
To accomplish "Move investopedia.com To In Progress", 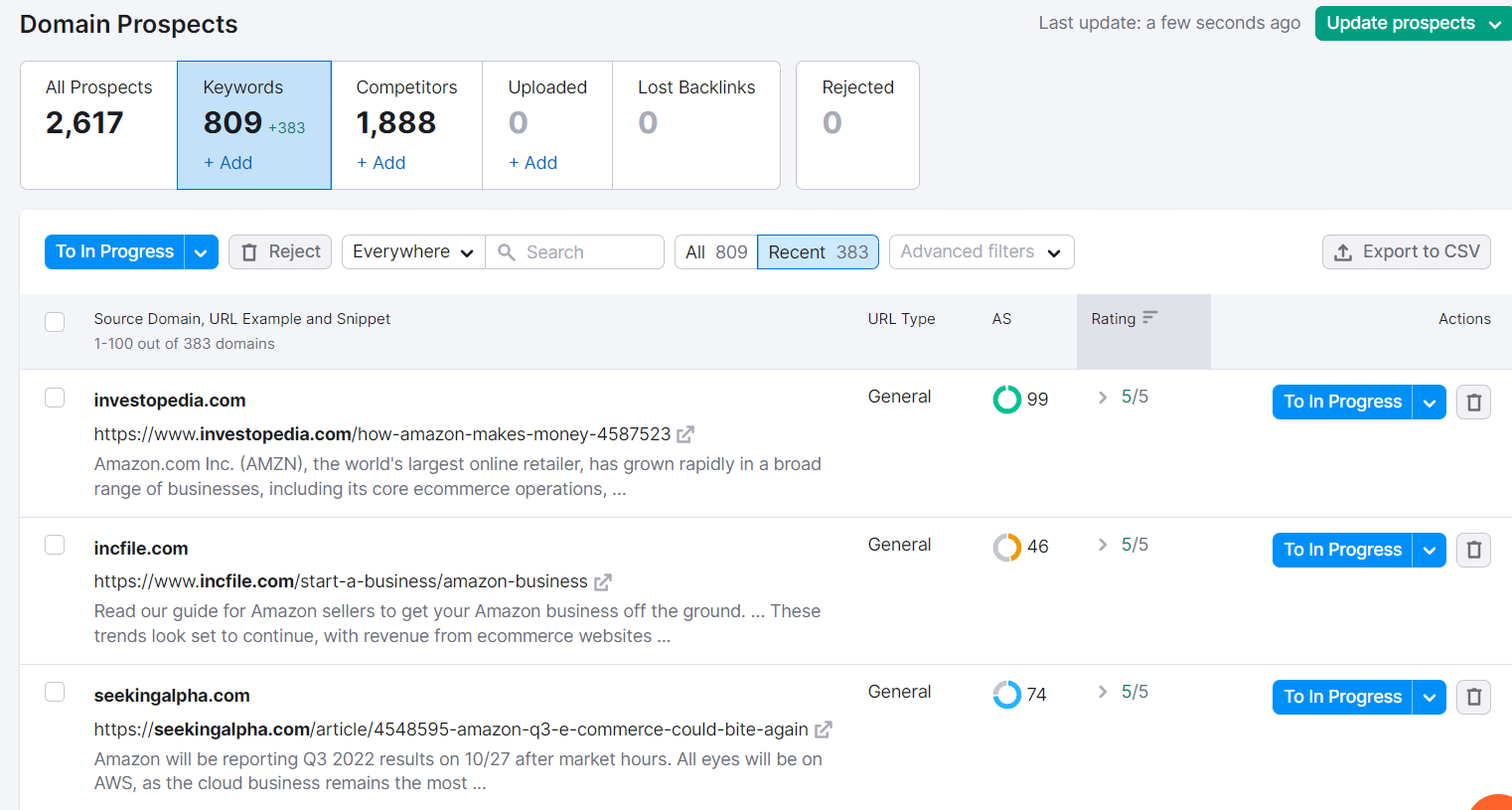I will click(x=1342, y=403).
